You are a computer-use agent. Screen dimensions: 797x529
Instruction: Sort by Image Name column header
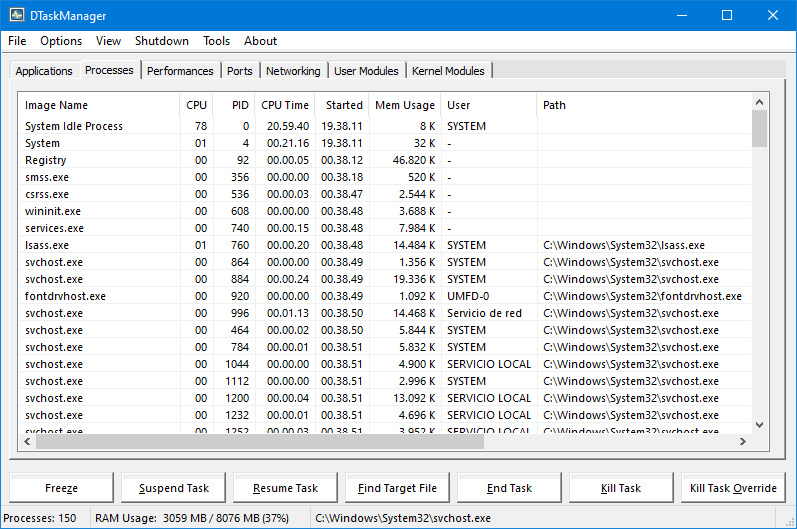point(99,105)
